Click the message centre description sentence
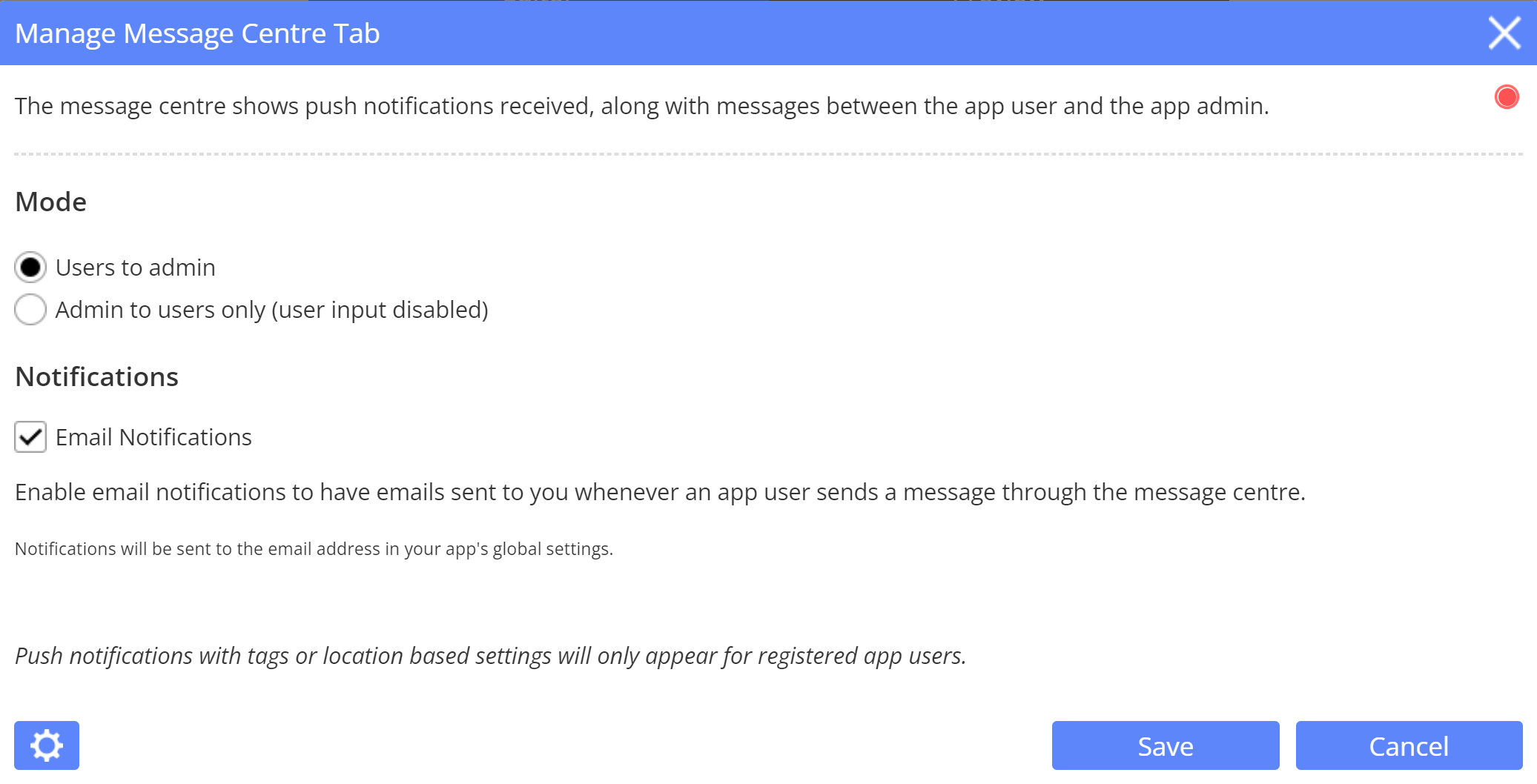Viewport: 1537px width, 784px height. point(641,106)
